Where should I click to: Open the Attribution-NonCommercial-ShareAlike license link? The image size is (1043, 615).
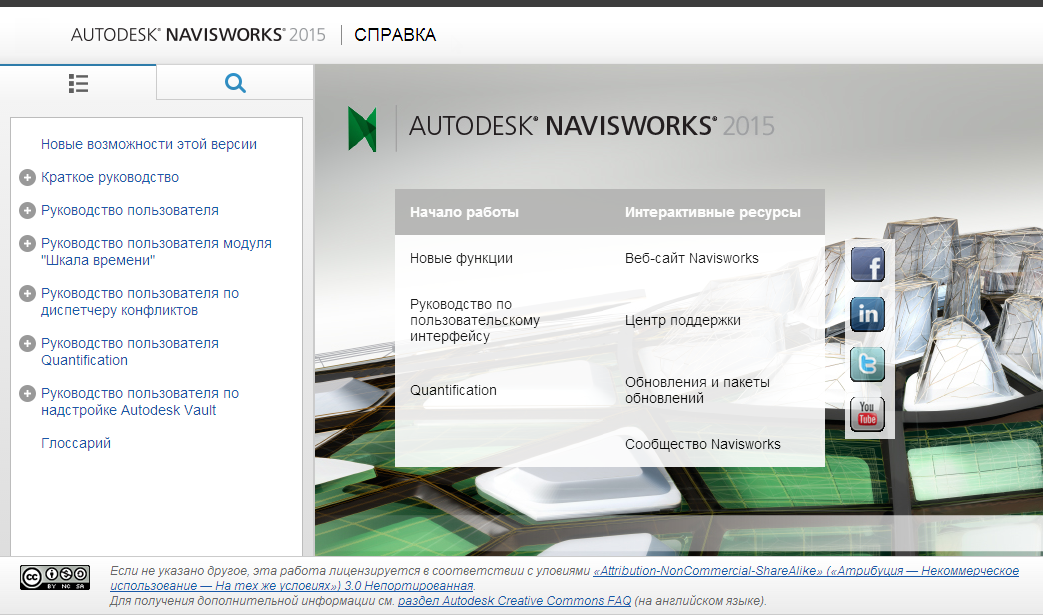pos(806,570)
